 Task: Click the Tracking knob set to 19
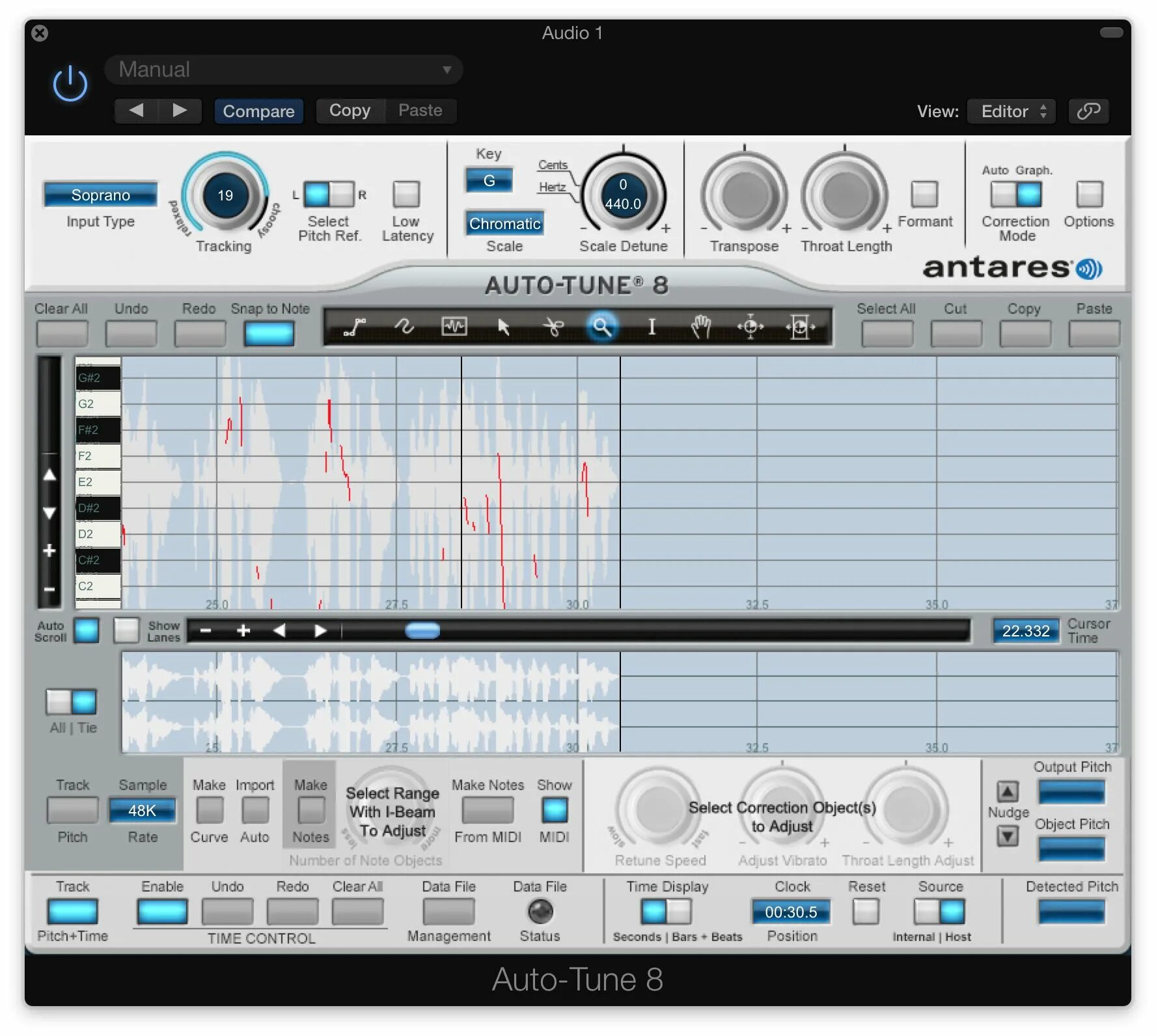point(225,195)
